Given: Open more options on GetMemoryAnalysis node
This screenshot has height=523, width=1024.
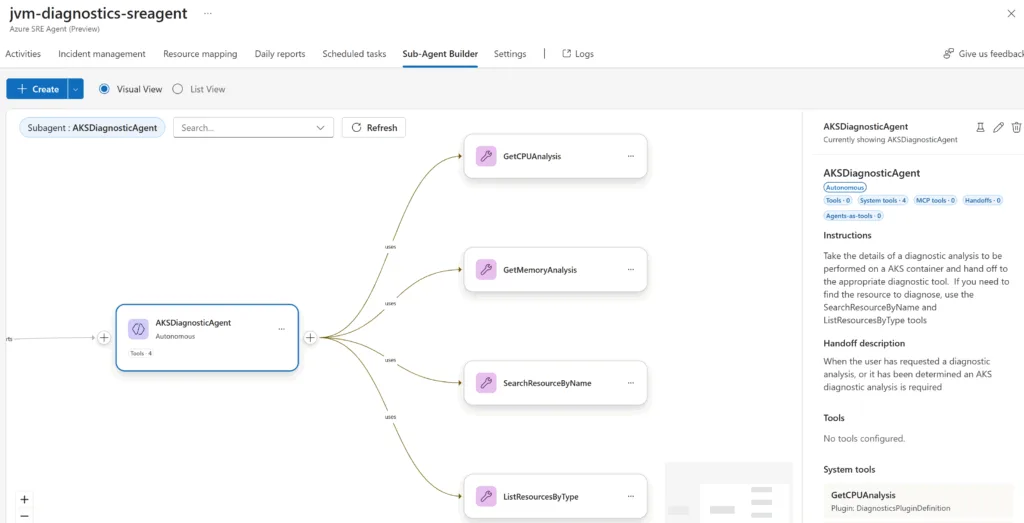Looking at the screenshot, I should coord(631,269).
